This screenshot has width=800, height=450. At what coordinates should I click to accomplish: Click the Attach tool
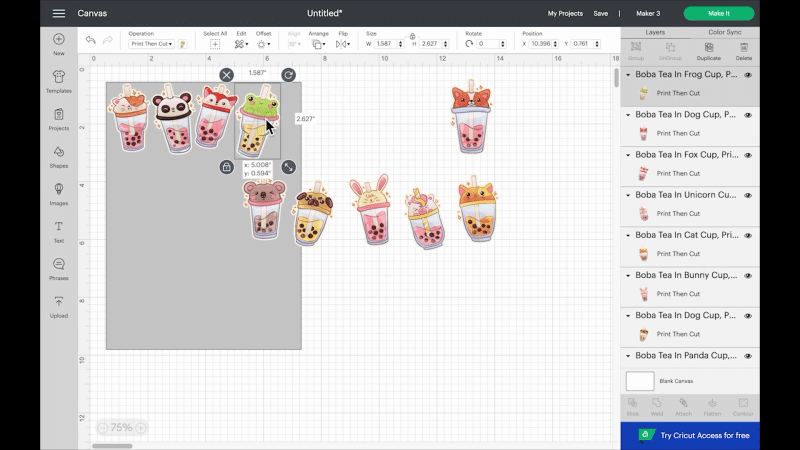pyautogui.click(x=683, y=407)
